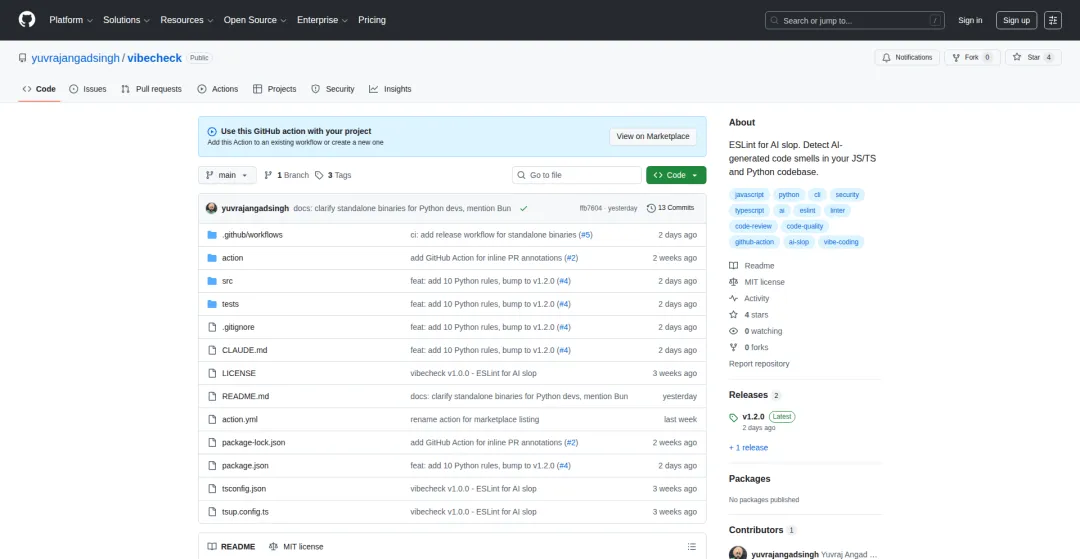Click yuvrajangadsingh avatar in commit row
The width and height of the screenshot is (1080, 559).
(x=211, y=208)
